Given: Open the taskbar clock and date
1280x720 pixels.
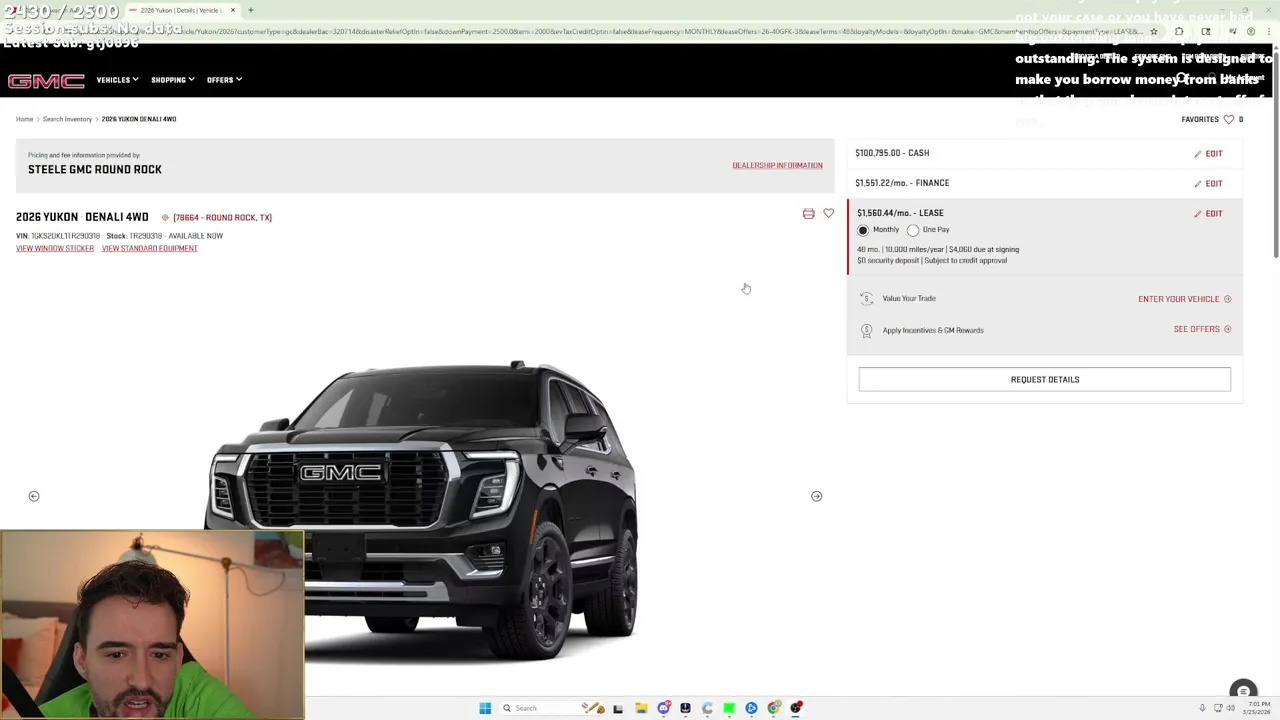Looking at the screenshot, I should pos(1259,708).
